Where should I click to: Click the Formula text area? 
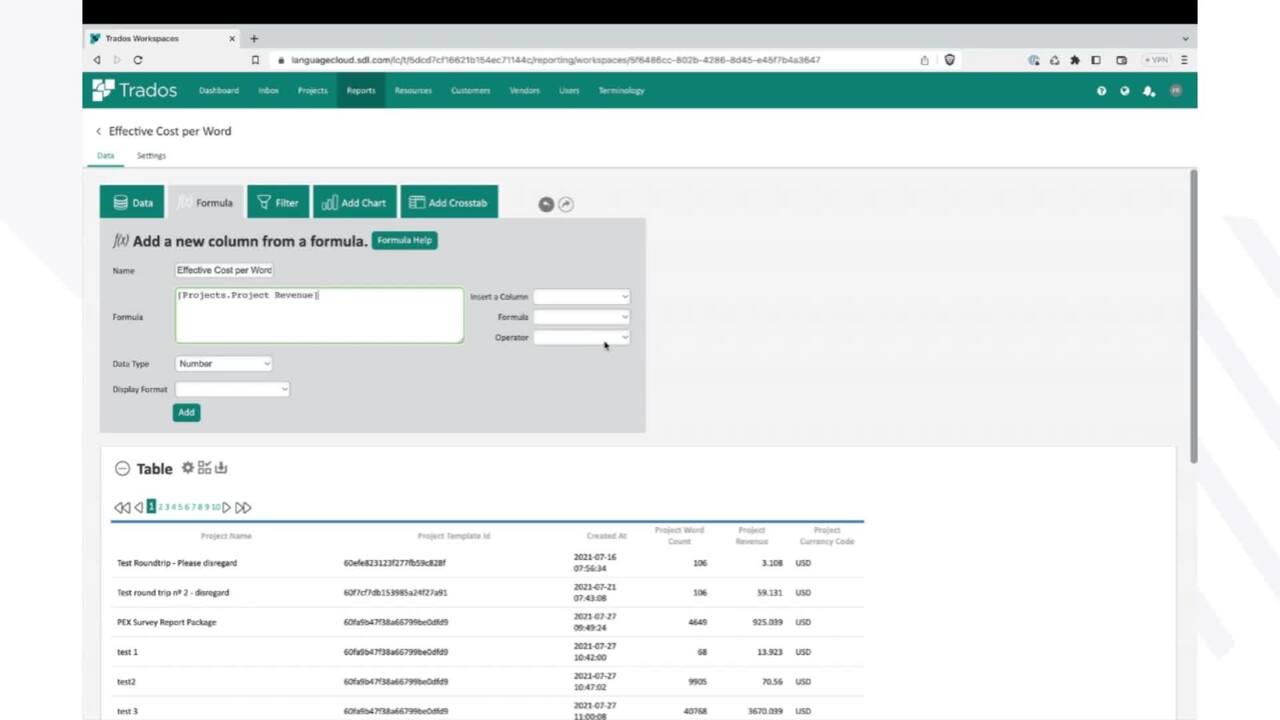[x=319, y=316]
